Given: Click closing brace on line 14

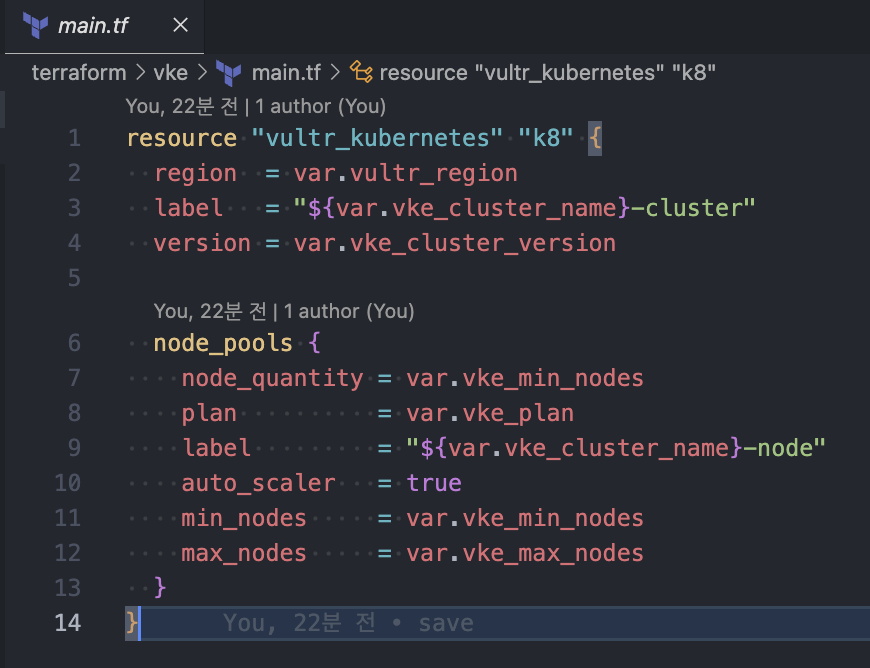Looking at the screenshot, I should coord(131,623).
